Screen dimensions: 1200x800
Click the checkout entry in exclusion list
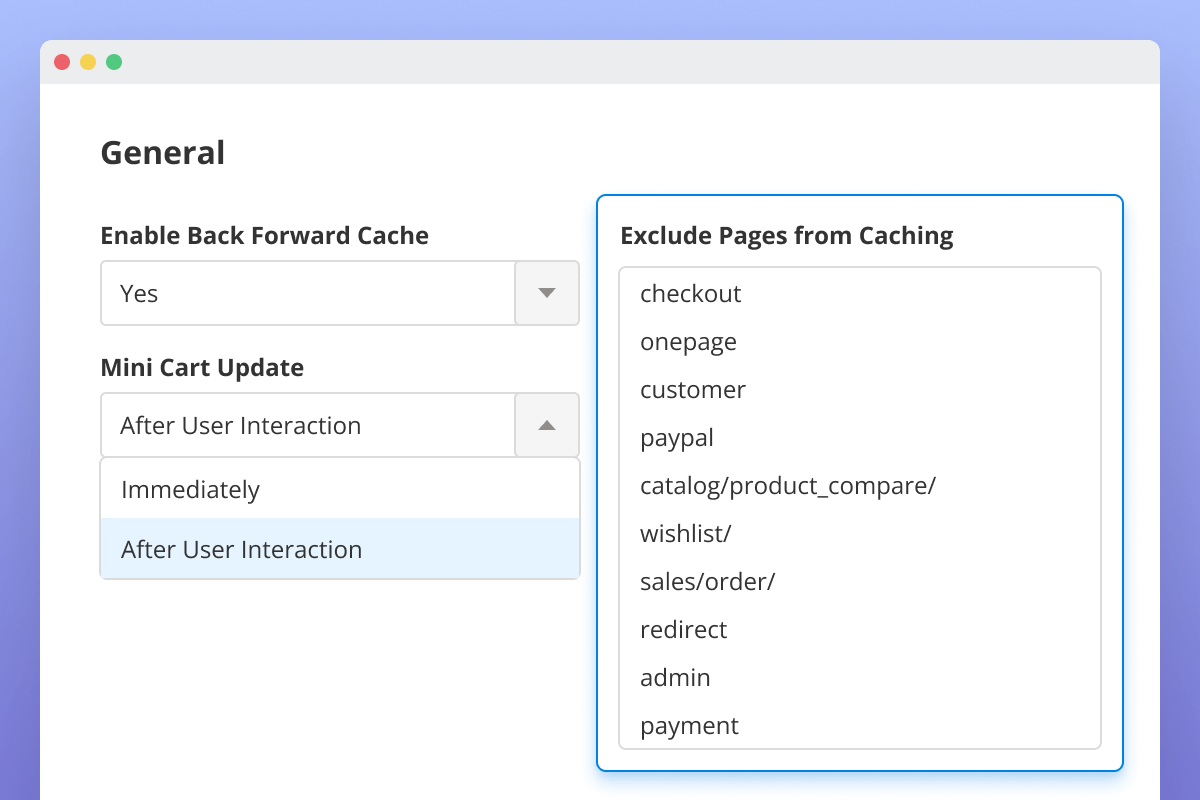pos(690,293)
